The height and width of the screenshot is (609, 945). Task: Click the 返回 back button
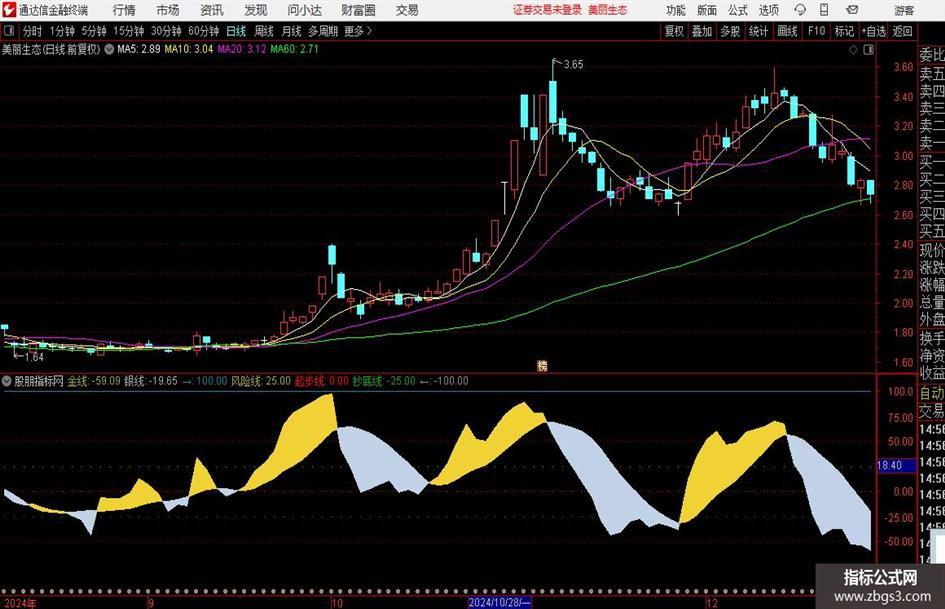pos(902,31)
